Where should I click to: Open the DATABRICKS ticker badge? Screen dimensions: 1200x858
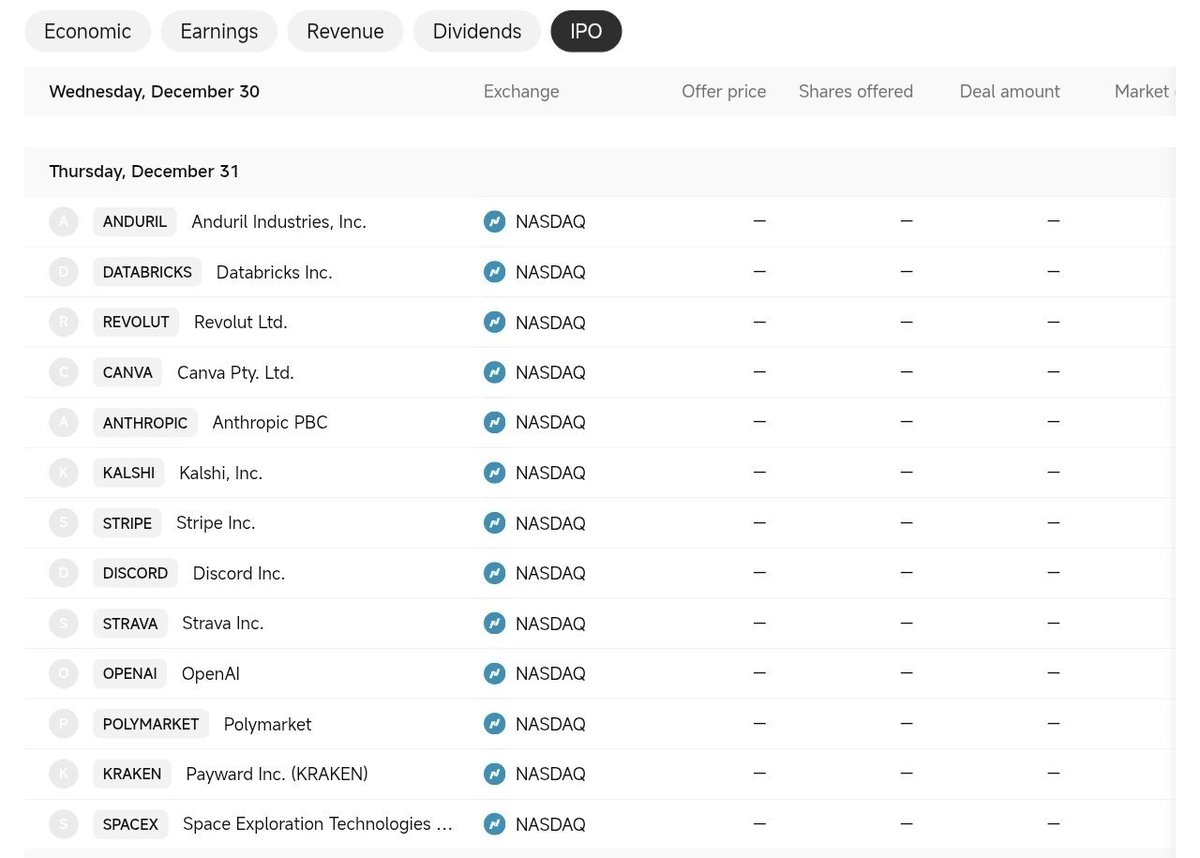pos(147,272)
